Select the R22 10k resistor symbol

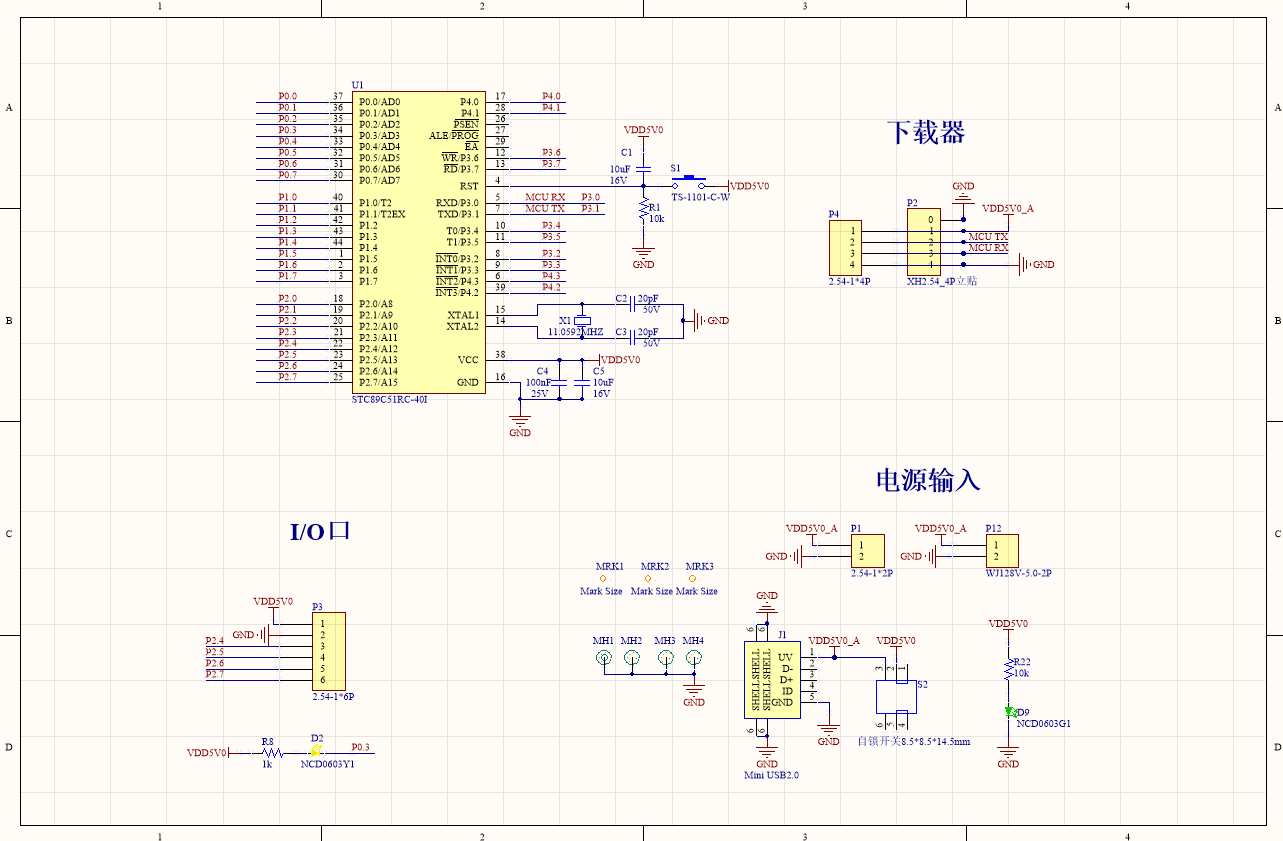pyautogui.click(x=1009, y=669)
